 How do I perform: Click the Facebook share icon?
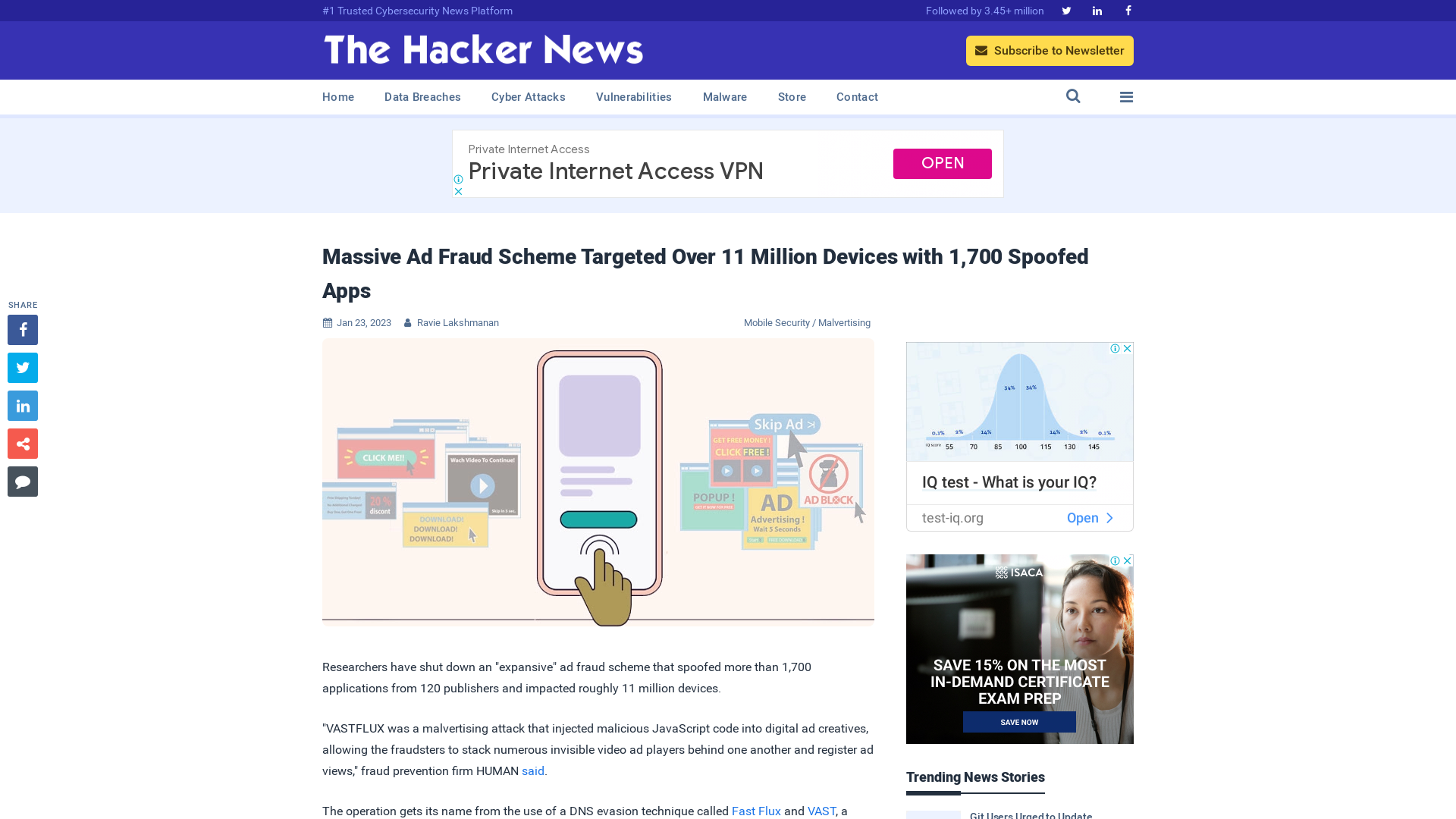coord(22,329)
